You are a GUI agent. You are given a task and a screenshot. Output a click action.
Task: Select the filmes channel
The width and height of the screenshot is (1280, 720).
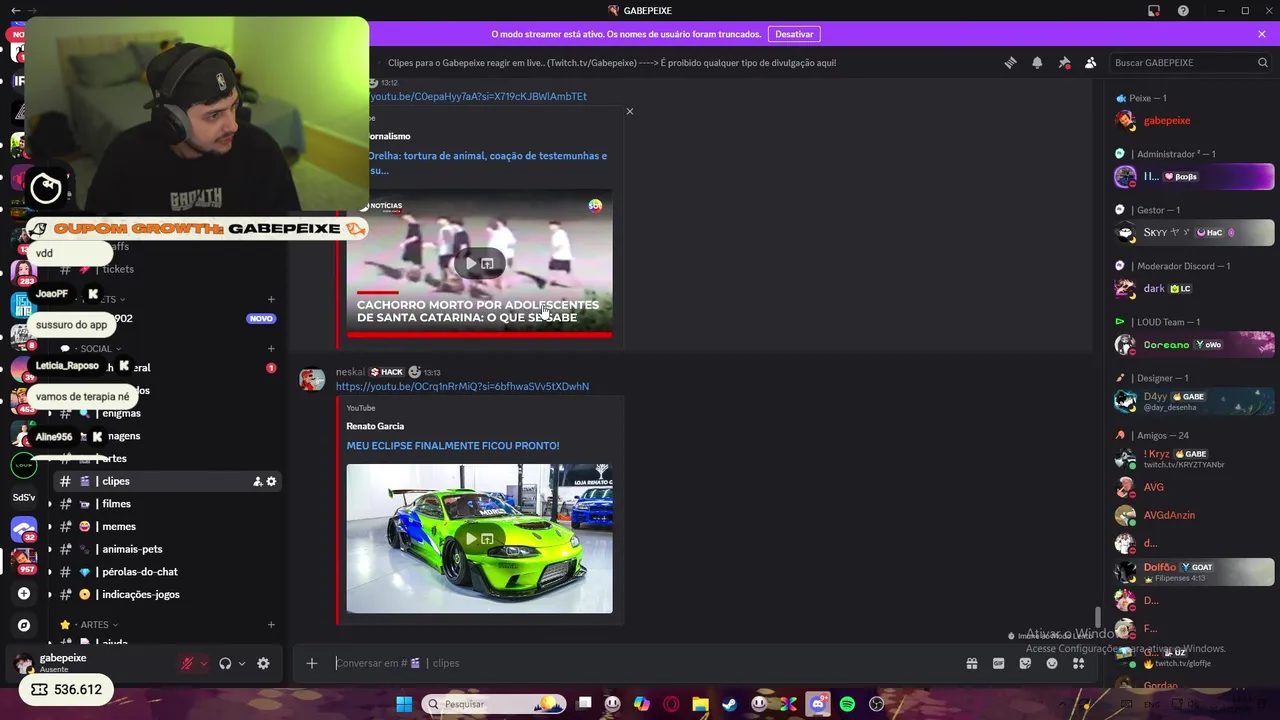click(x=166, y=504)
